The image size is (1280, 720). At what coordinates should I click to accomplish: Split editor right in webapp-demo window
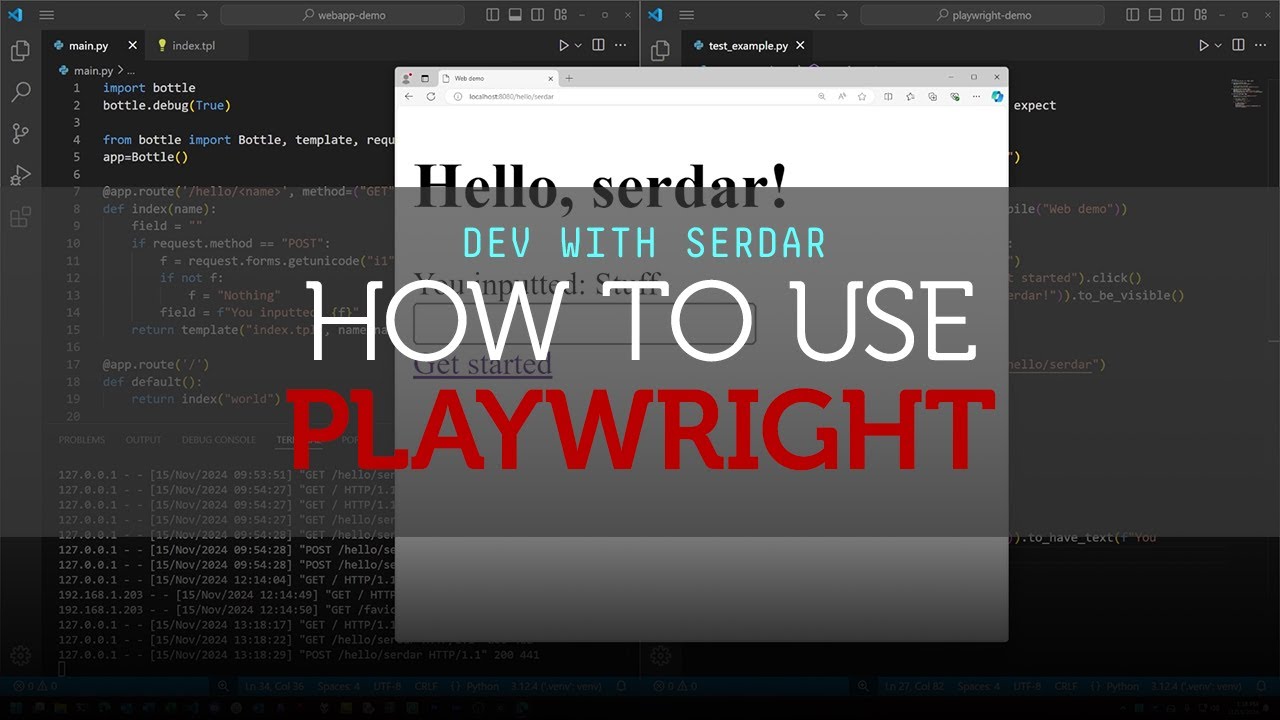click(x=598, y=46)
